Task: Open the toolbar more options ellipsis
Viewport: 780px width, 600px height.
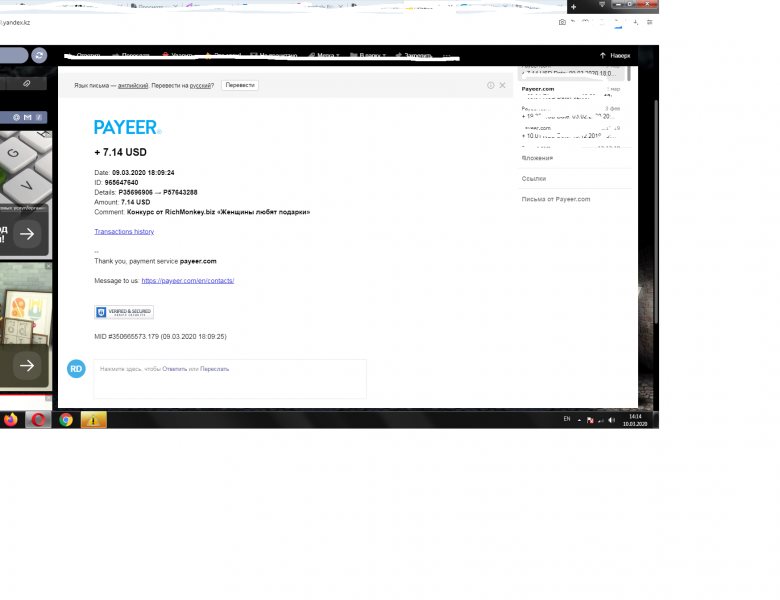Action: point(447,55)
